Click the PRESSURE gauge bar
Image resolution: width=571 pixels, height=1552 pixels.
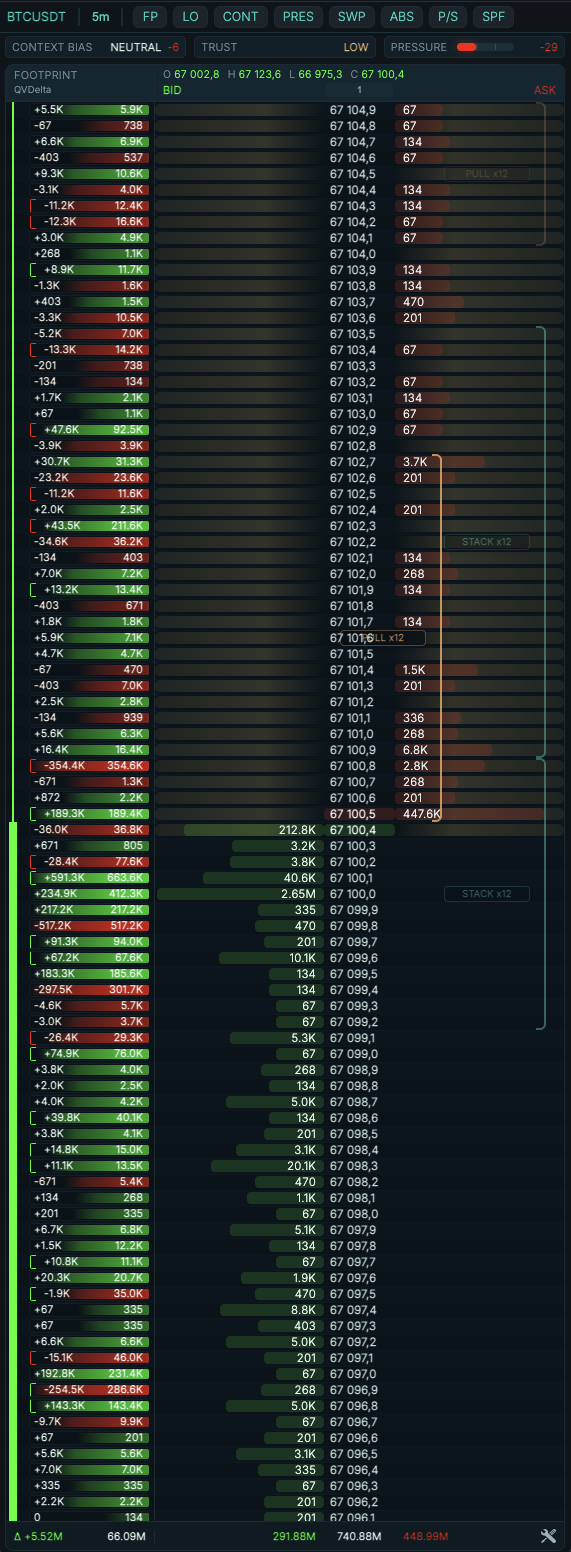(x=484, y=47)
